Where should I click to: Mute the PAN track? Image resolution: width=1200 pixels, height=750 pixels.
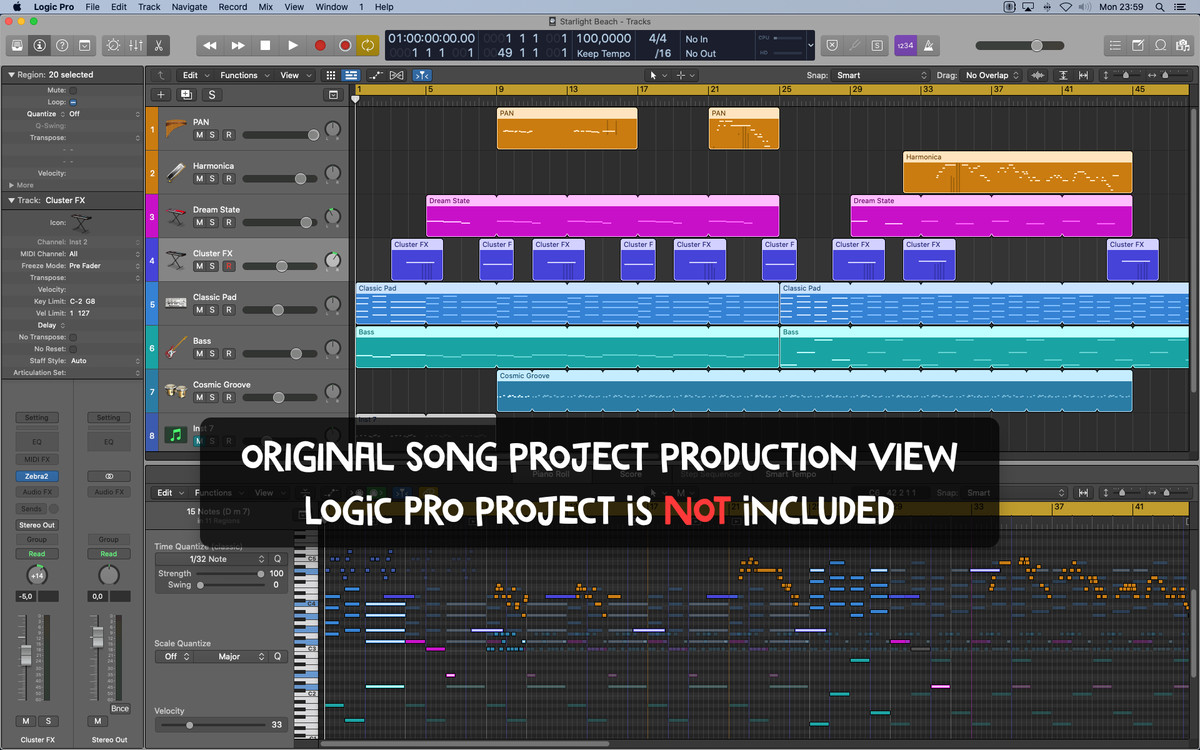[x=199, y=135]
